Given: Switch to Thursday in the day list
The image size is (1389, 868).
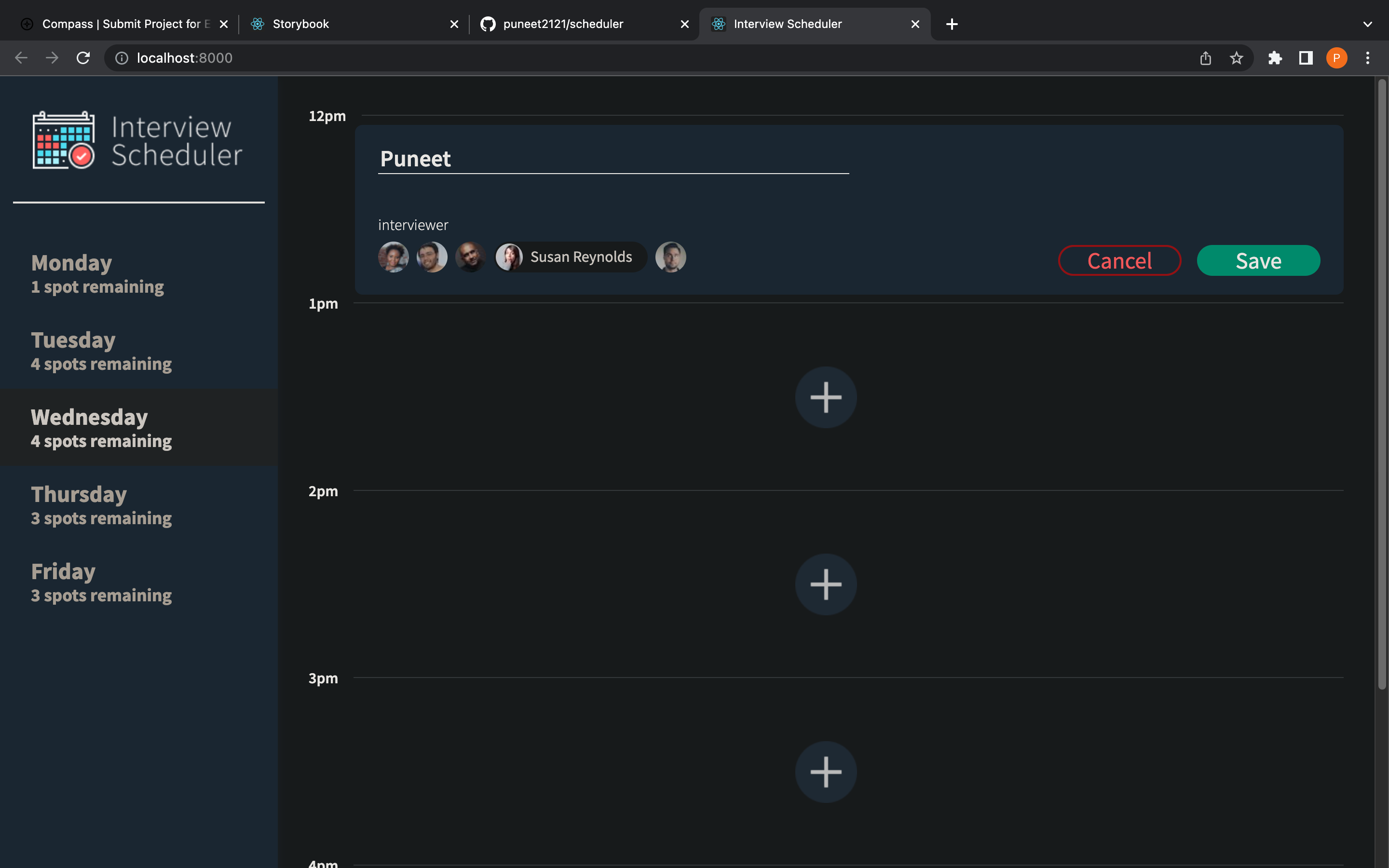Looking at the screenshot, I should coord(139,504).
